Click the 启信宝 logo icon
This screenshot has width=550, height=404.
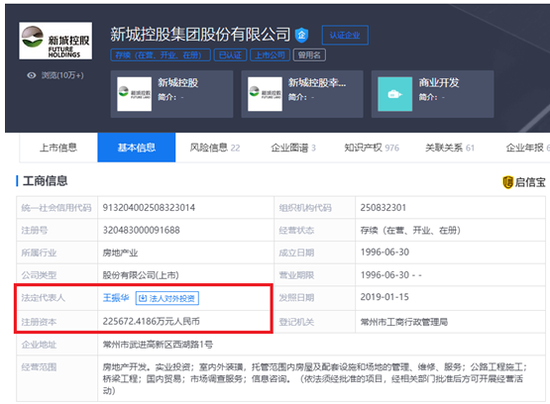[x=508, y=182]
